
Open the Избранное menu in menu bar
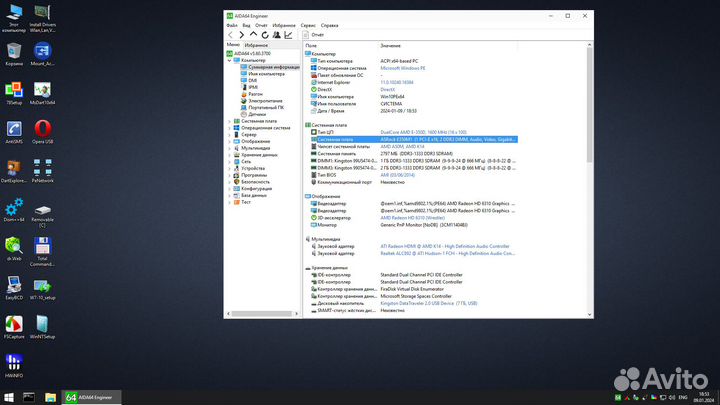(284, 25)
